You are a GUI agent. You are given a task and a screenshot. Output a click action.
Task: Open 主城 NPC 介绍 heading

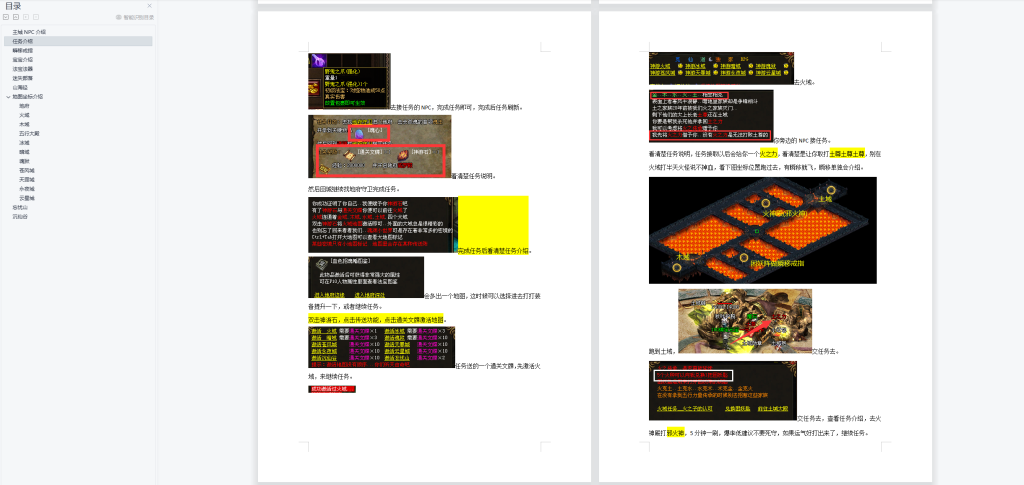[x=29, y=32]
